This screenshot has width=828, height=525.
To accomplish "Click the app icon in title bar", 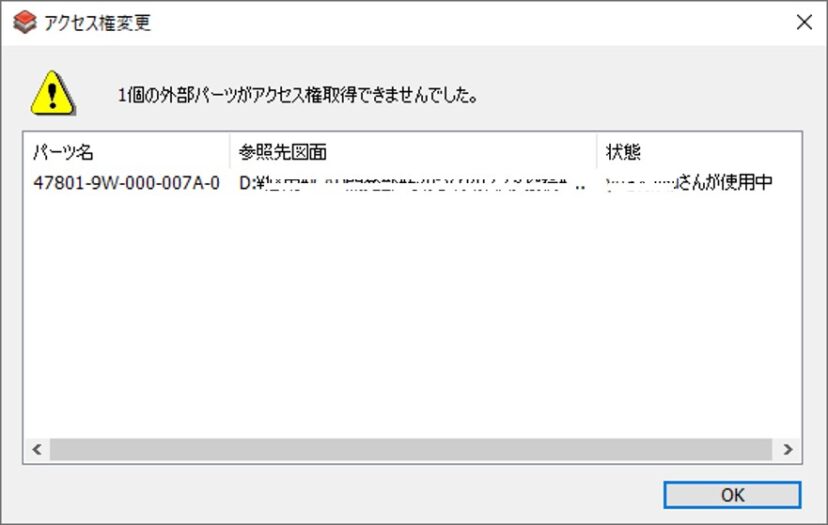I will pos(25,22).
